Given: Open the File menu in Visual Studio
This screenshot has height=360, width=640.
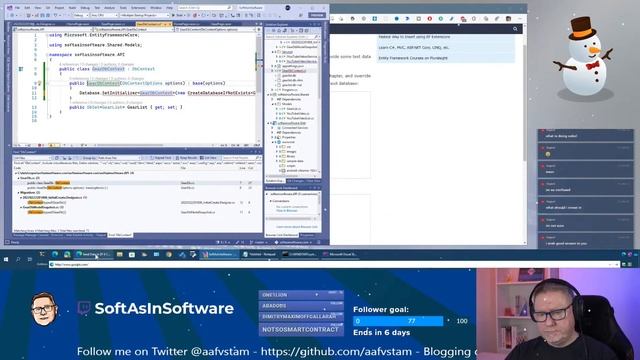Looking at the screenshot, I should point(17,8).
